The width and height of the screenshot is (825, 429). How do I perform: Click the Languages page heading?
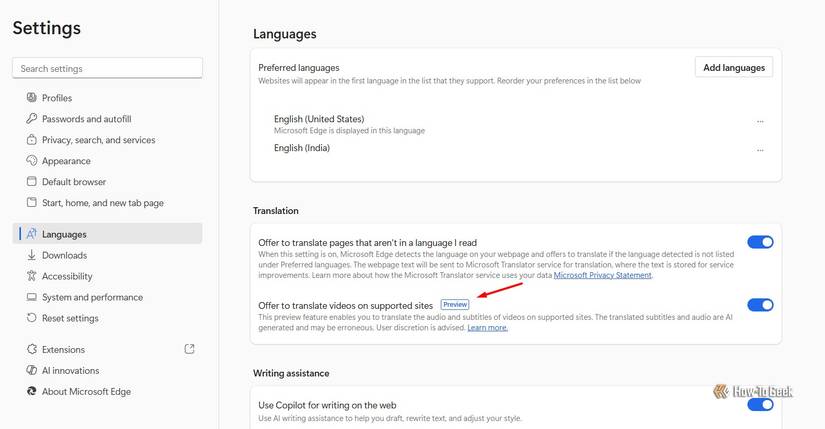pyautogui.click(x=285, y=34)
